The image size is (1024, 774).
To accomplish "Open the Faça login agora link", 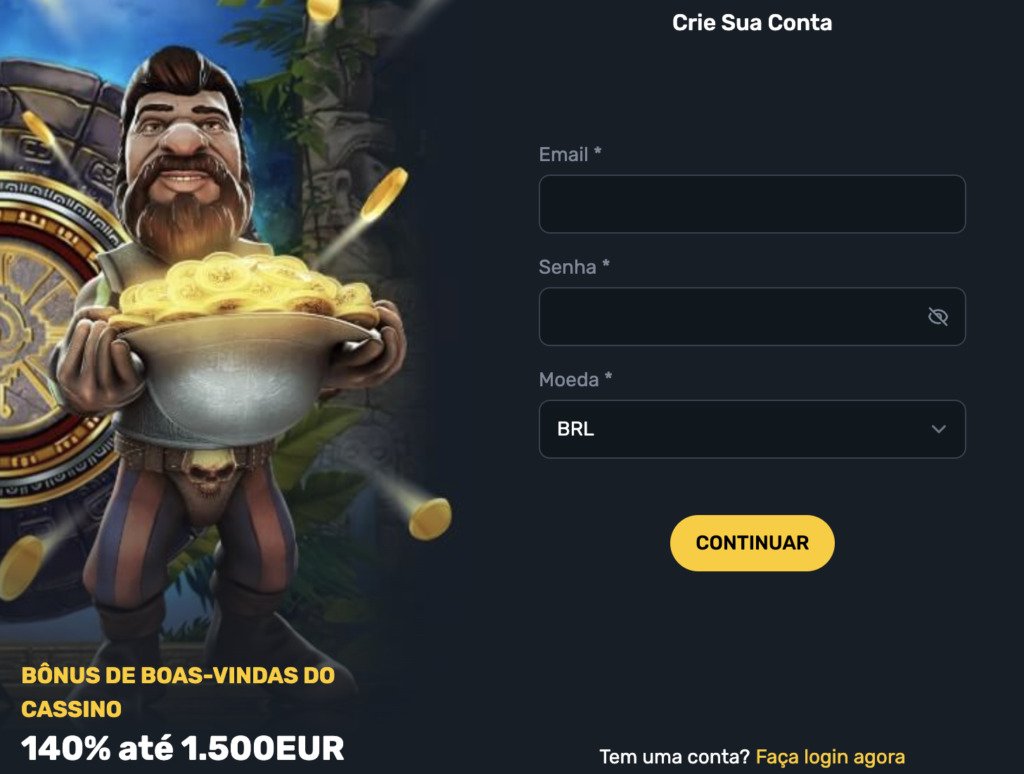I will pos(830,757).
